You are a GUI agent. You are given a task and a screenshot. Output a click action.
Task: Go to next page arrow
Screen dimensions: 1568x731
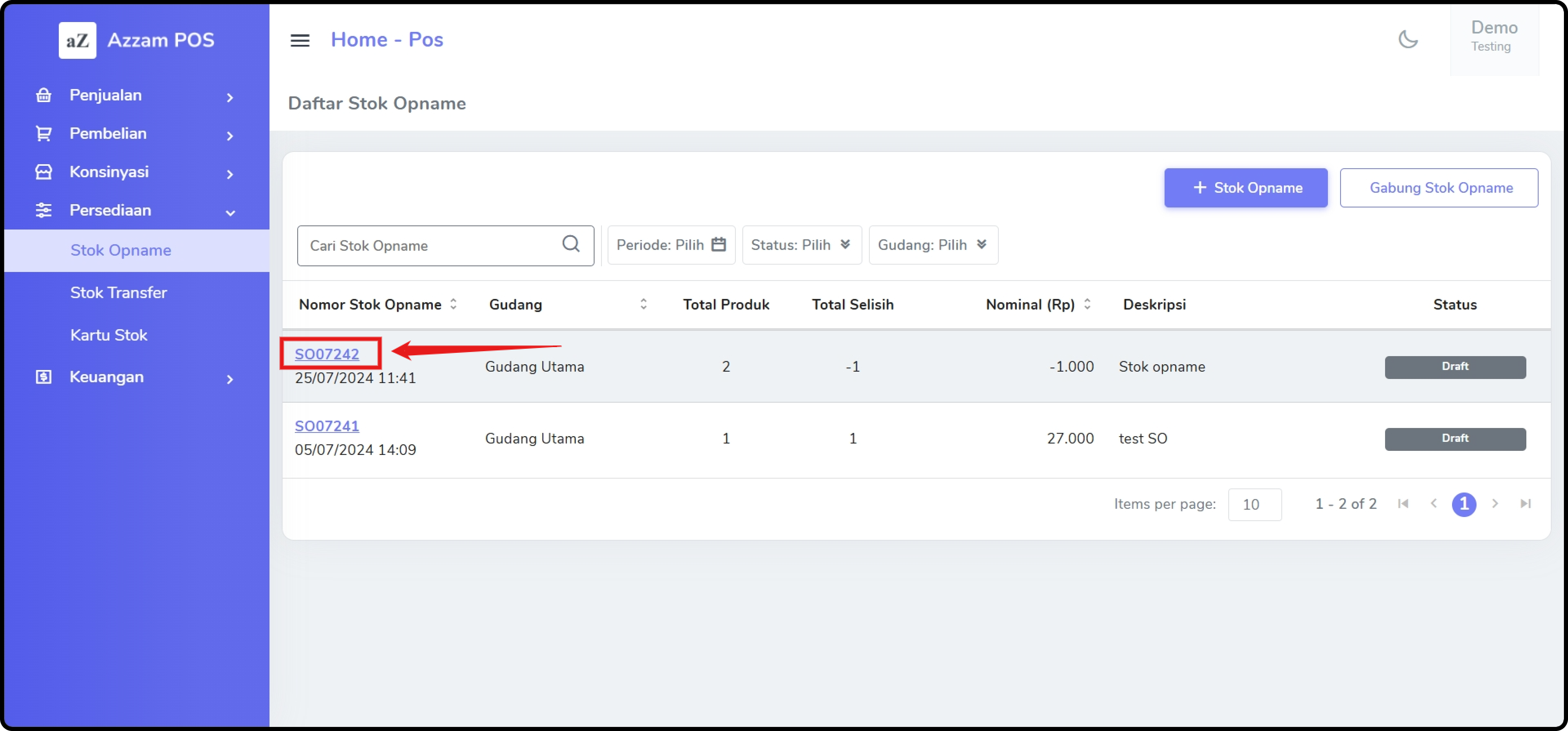click(x=1495, y=504)
